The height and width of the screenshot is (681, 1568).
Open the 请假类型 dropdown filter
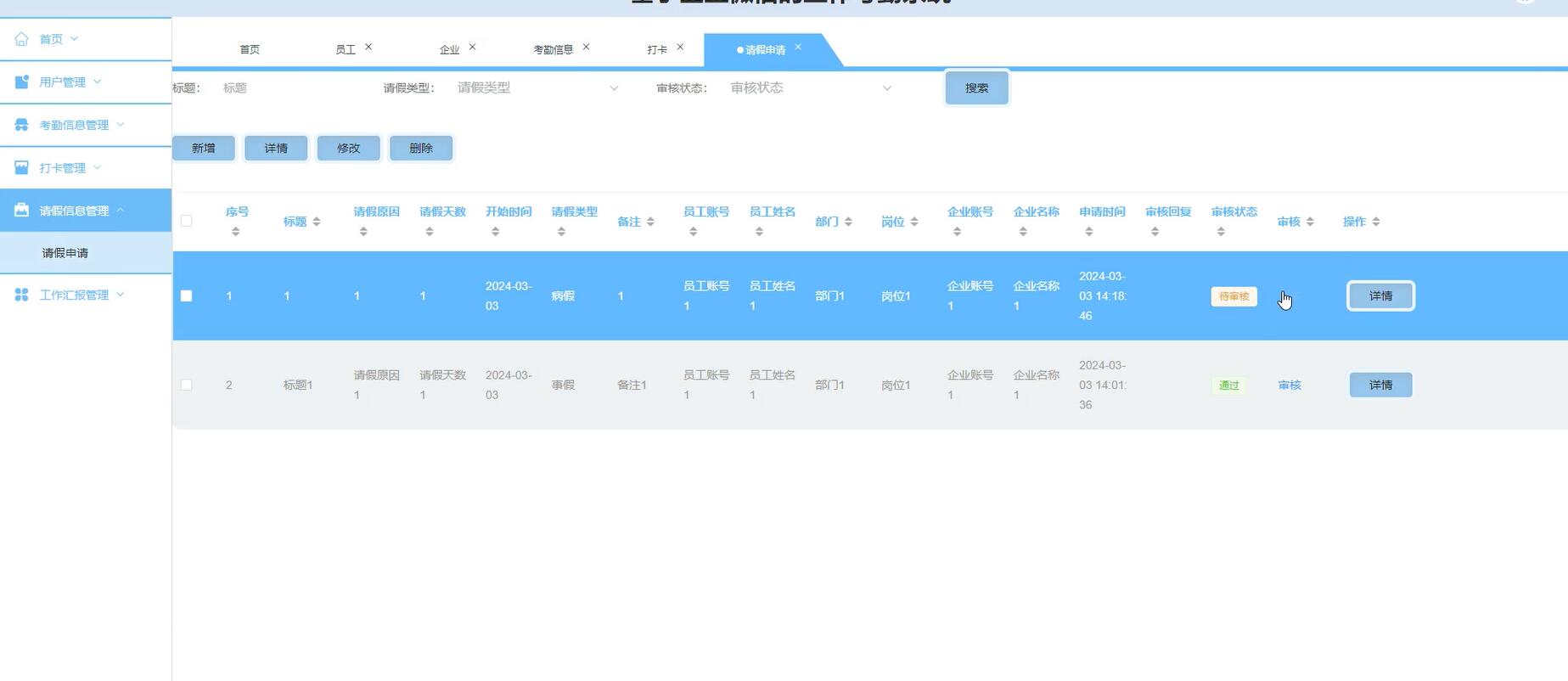point(537,87)
